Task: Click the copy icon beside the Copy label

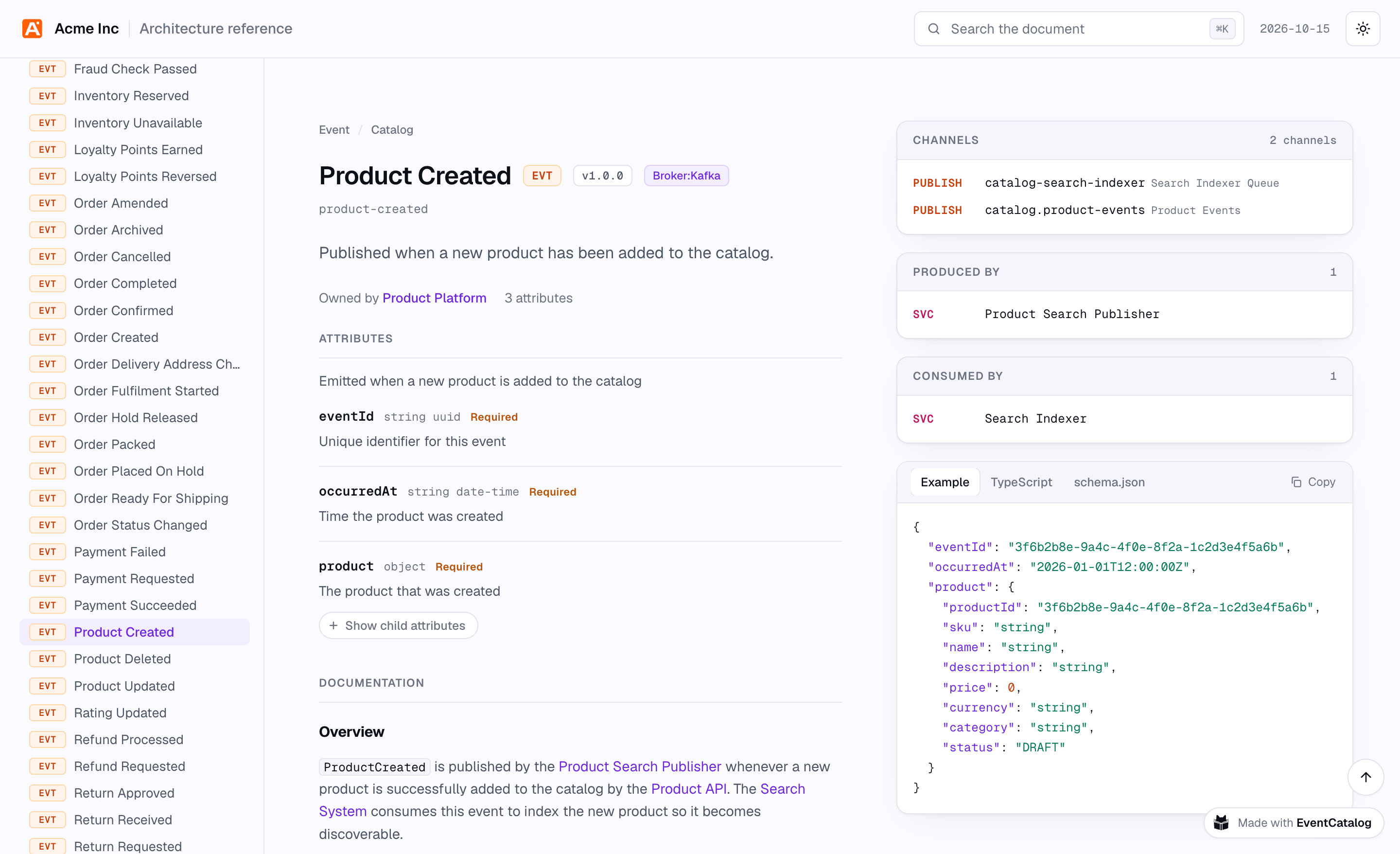Action: tap(1296, 481)
